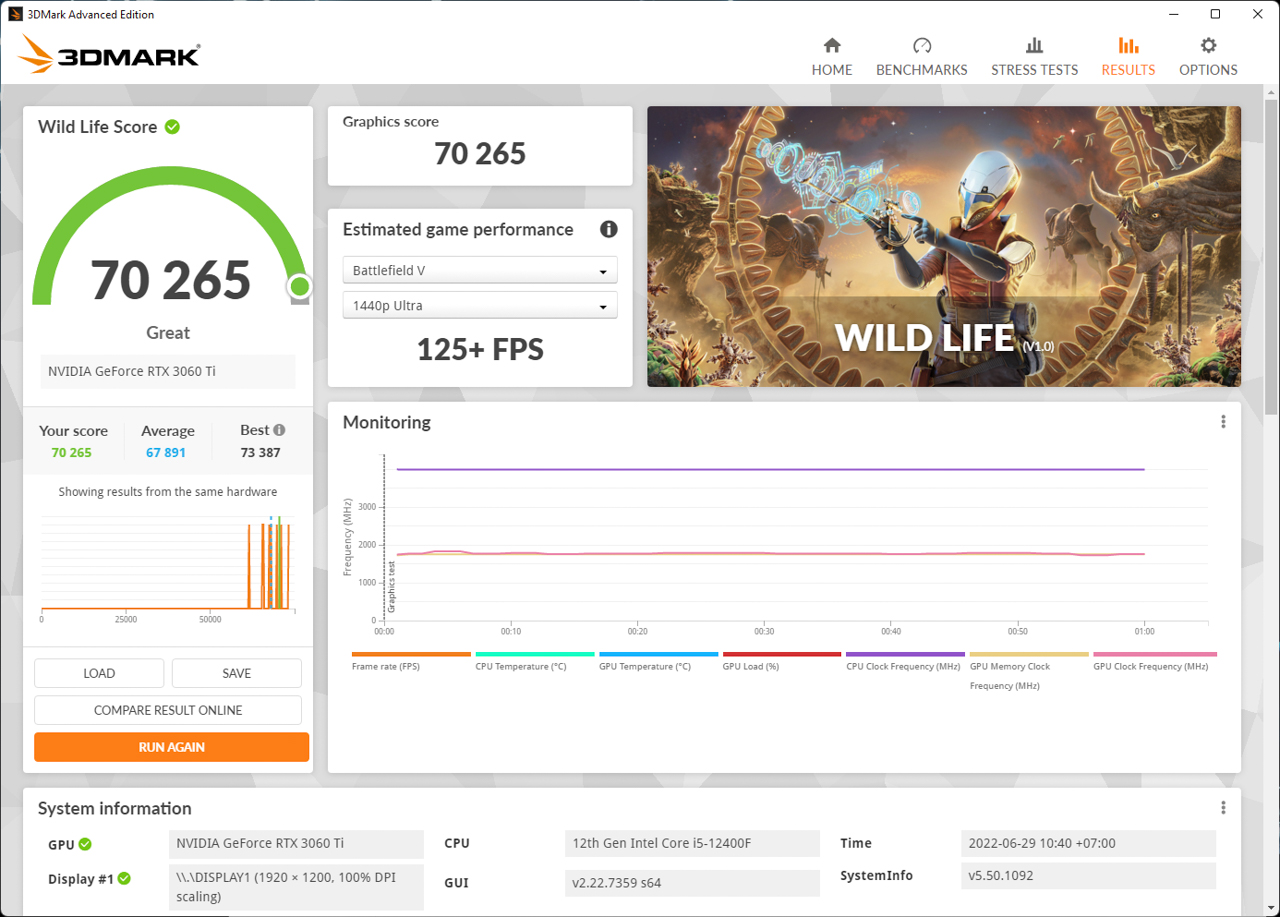
Task: Click the vertical scrollbar
Action: click(1271, 255)
